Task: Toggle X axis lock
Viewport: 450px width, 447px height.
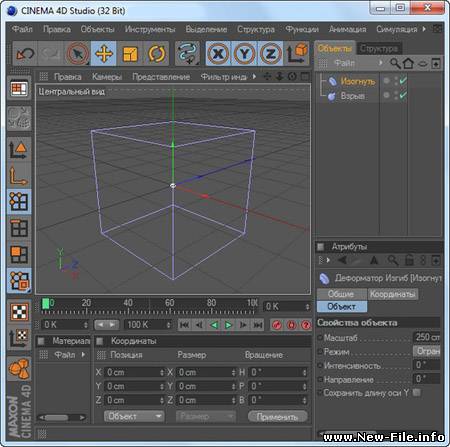Action: tap(218, 54)
